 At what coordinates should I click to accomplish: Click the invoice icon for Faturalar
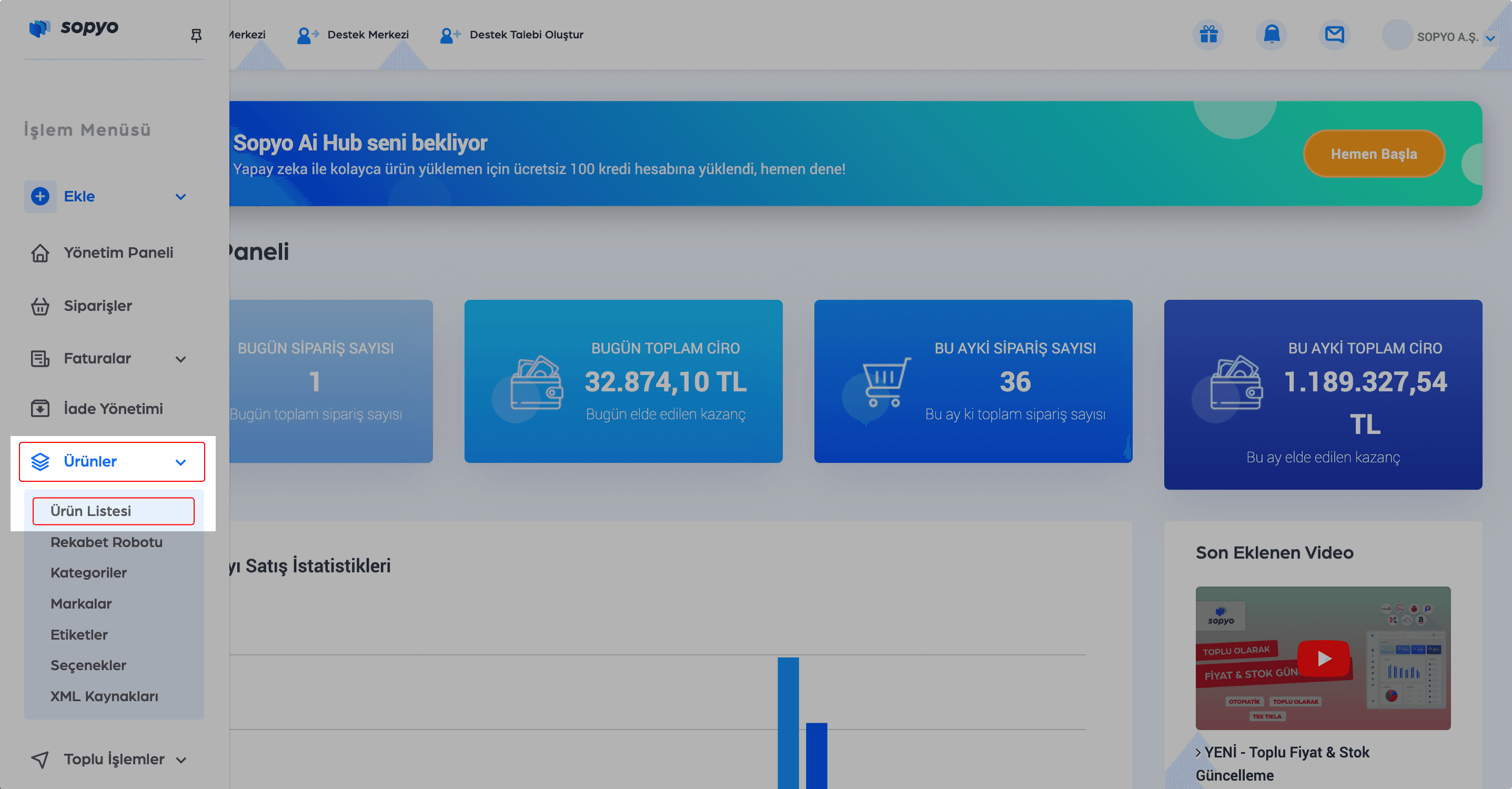click(40, 358)
